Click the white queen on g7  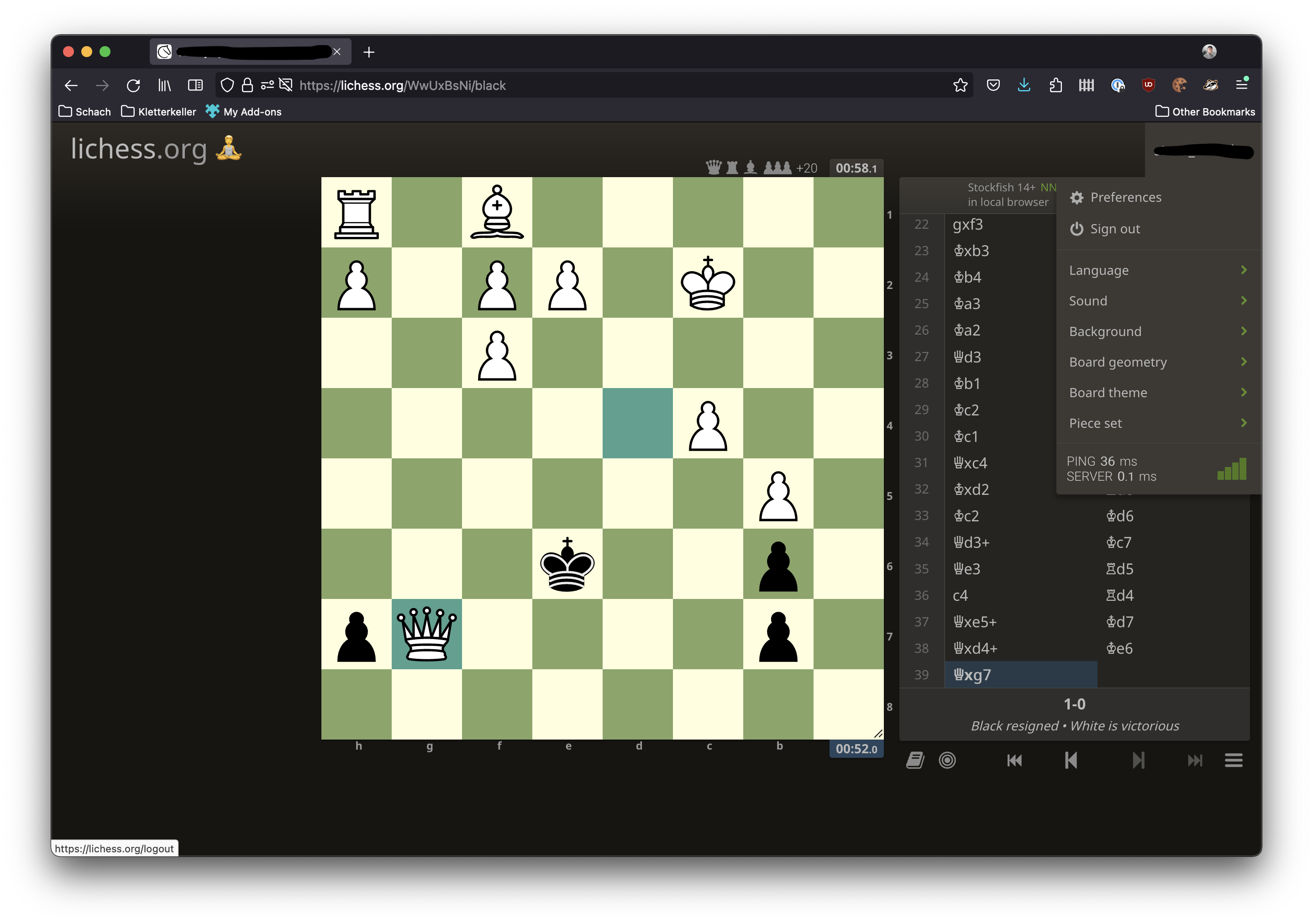[x=426, y=634]
